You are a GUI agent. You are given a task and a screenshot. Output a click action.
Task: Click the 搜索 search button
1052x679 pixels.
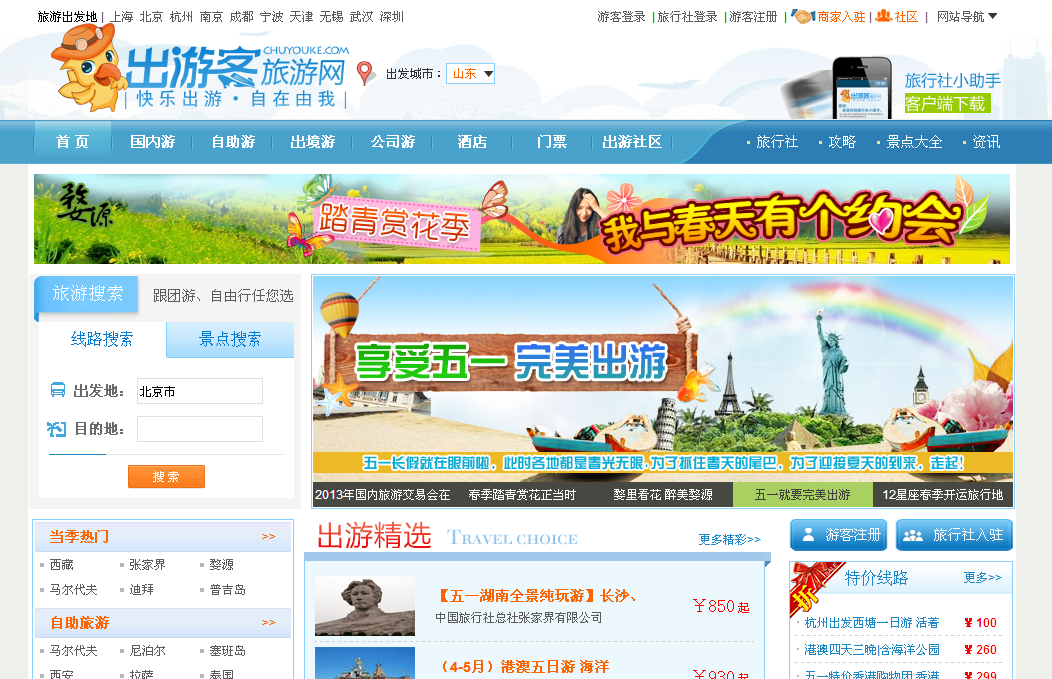[x=166, y=476]
